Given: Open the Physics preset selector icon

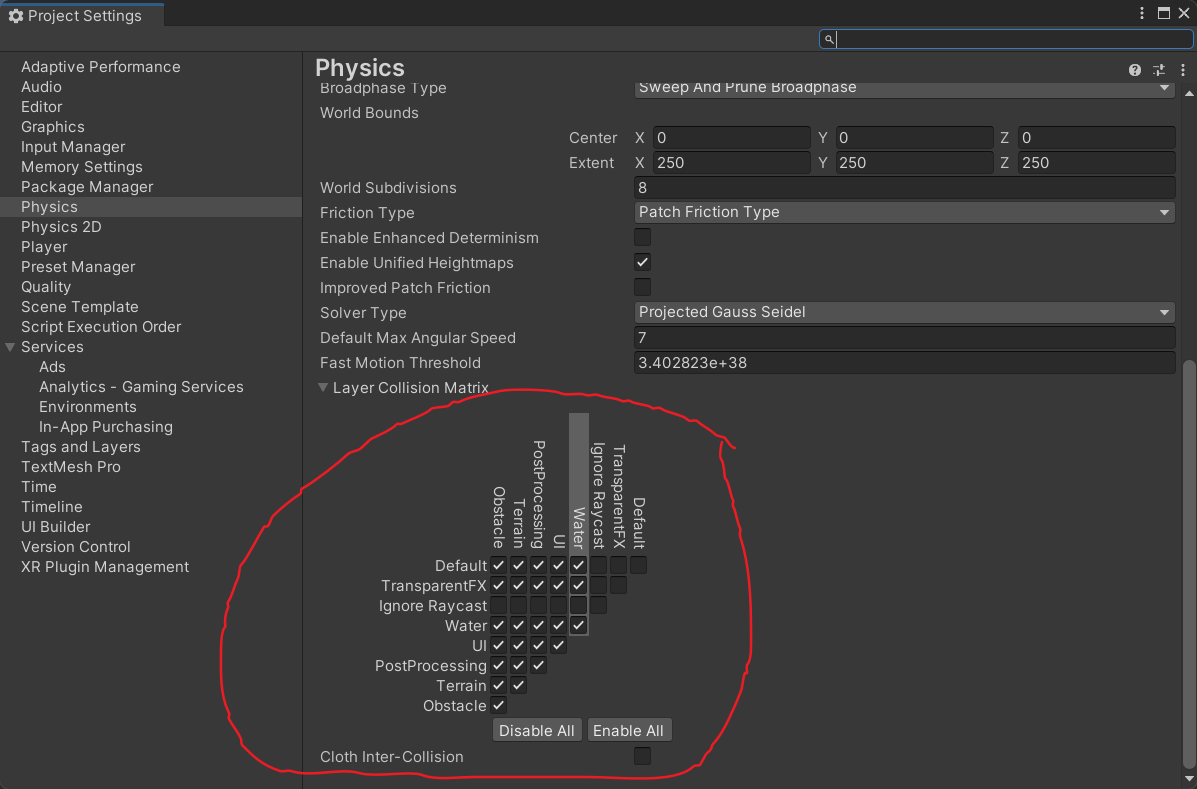Looking at the screenshot, I should 1159,70.
